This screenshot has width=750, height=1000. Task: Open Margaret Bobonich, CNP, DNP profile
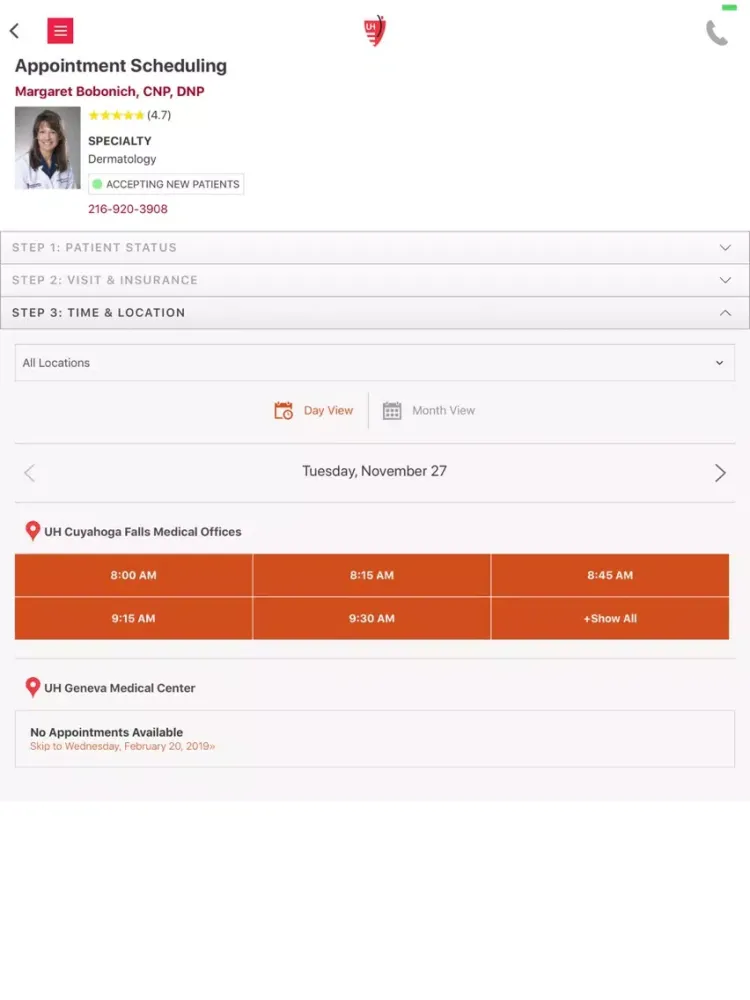coord(110,91)
